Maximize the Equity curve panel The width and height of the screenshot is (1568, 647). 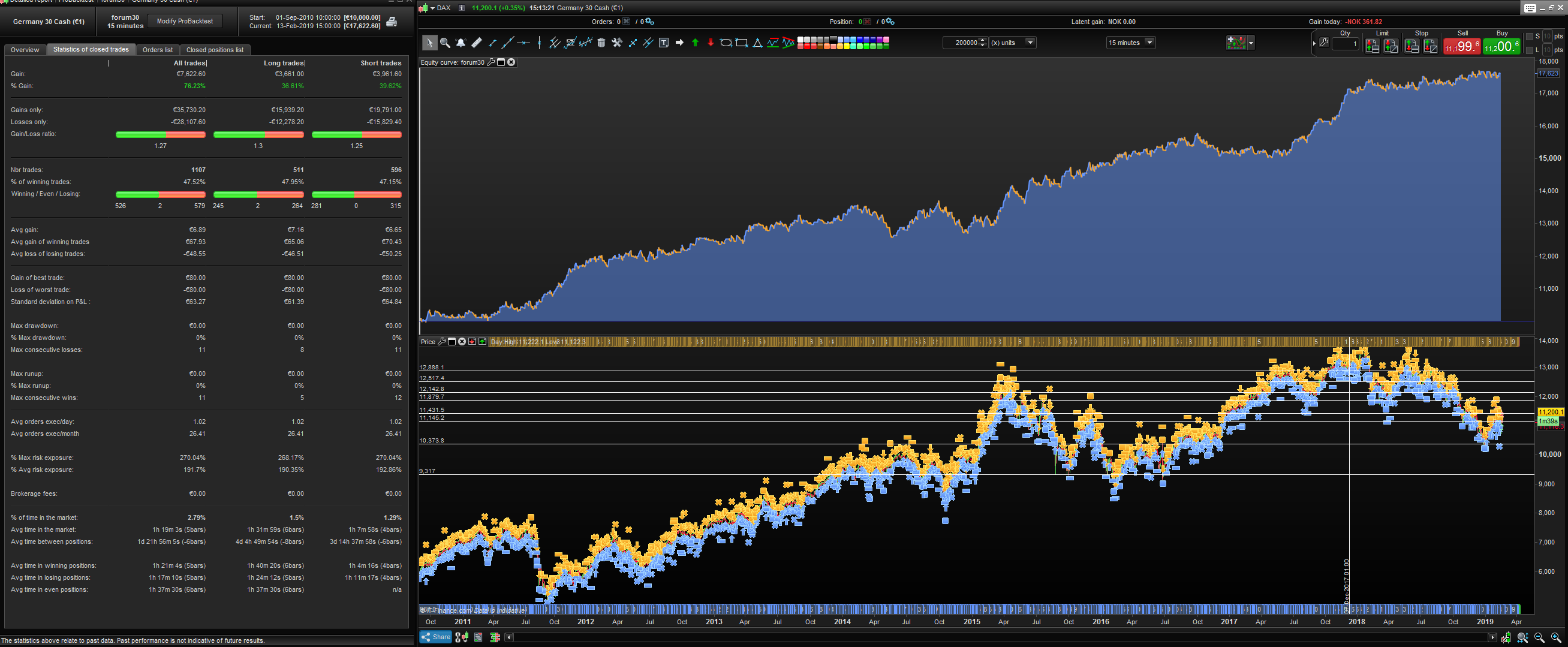(x=501, y=62)
